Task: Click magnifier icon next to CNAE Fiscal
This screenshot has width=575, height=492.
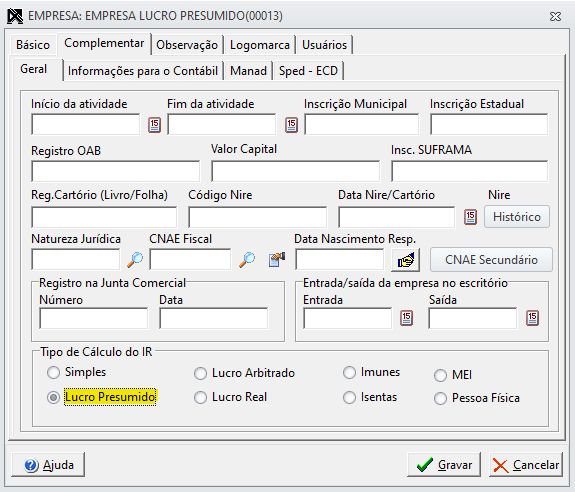Action: [247, 260]
